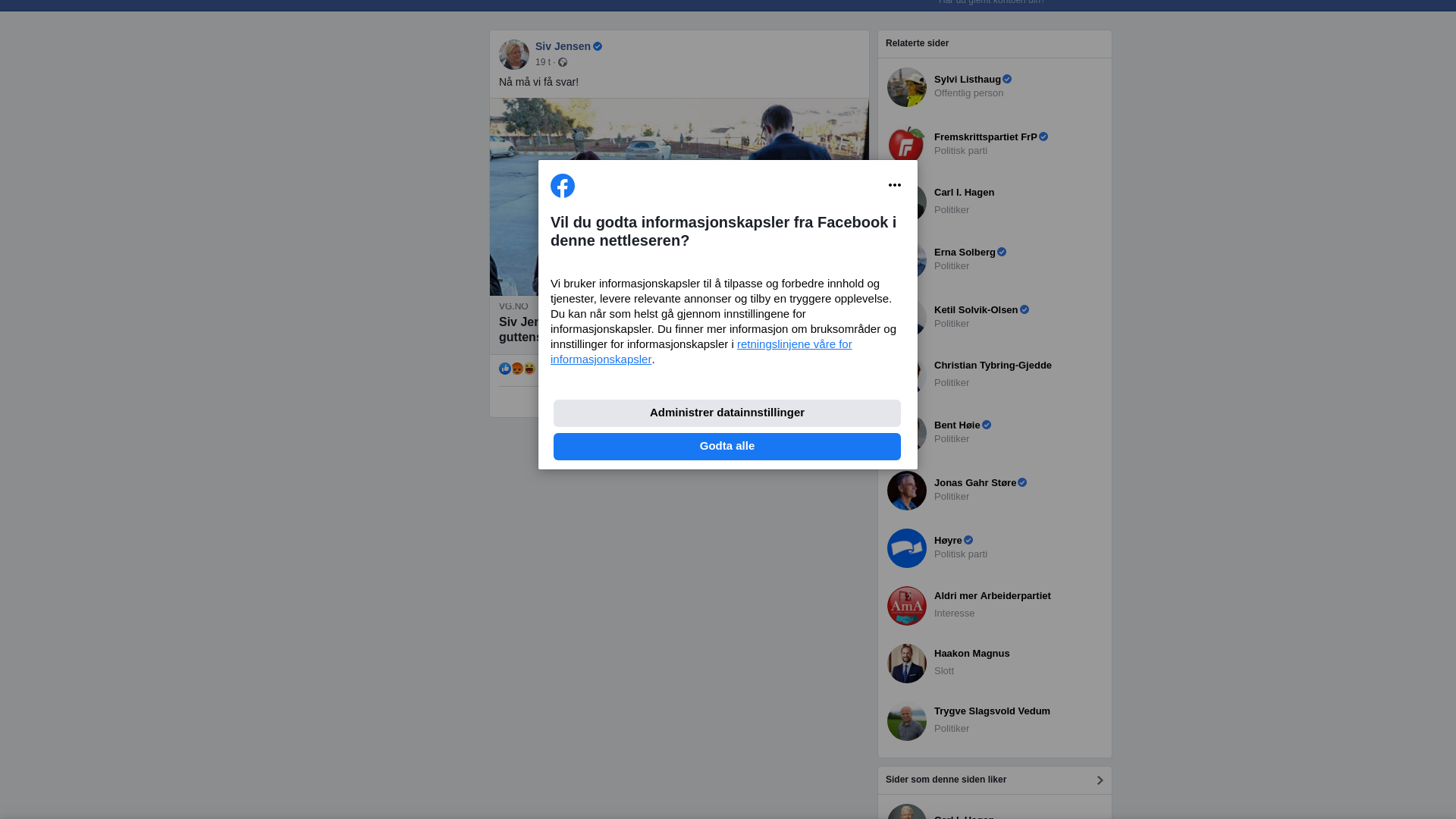Click verified badge beside Jonas Gahr Støre
The height and width of the screenshot is (819, 1456).
tap(1022, 483)
